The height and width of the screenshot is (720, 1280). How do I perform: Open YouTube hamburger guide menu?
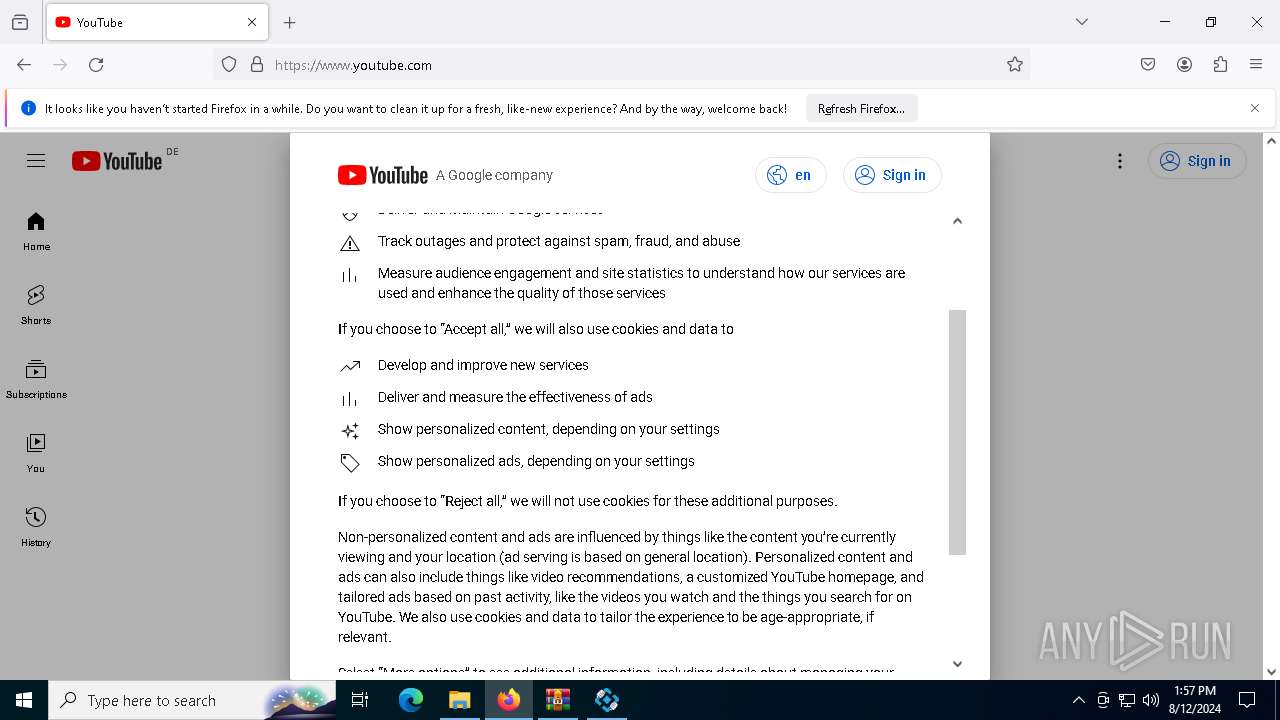36,161
